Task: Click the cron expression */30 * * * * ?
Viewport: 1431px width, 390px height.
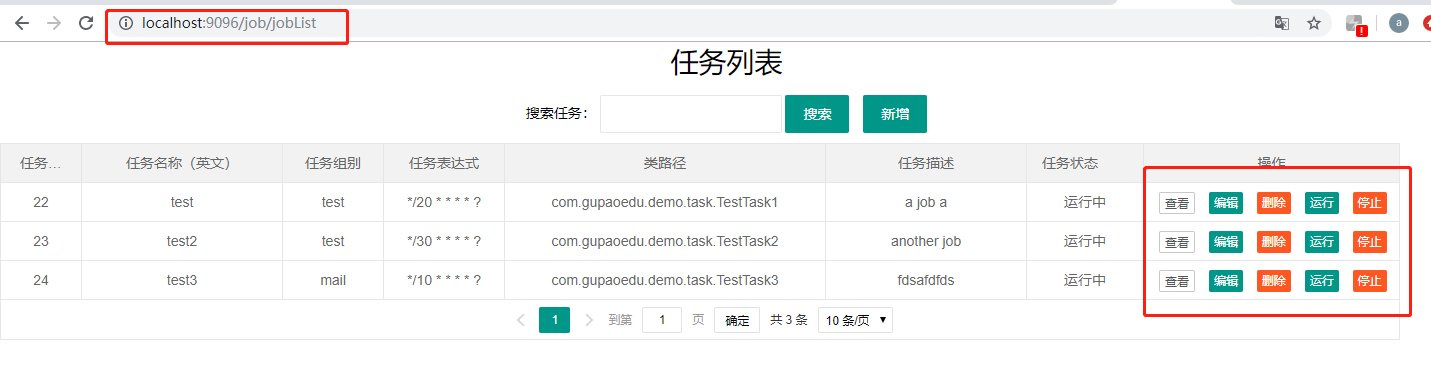Action: (444, 241)
